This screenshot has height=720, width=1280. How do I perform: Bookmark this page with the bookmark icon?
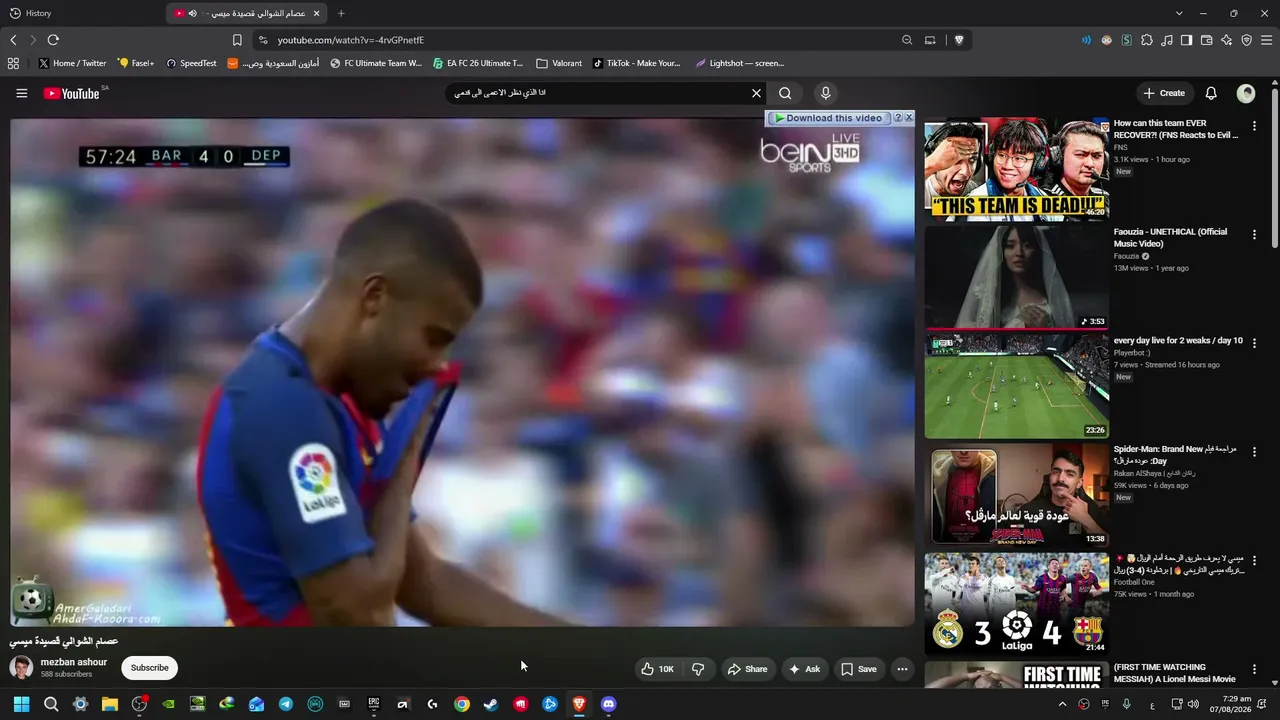click(x=237, y=40)
